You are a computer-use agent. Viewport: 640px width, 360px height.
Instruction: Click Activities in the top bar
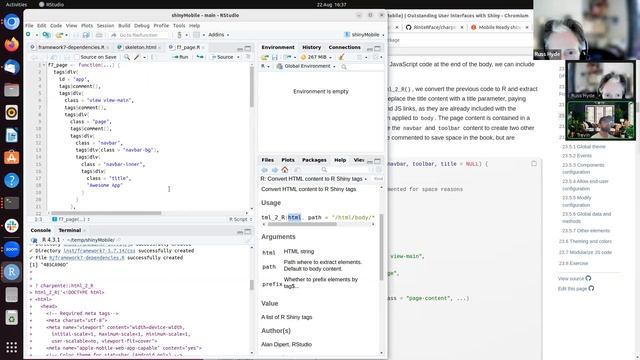[17, 4]
